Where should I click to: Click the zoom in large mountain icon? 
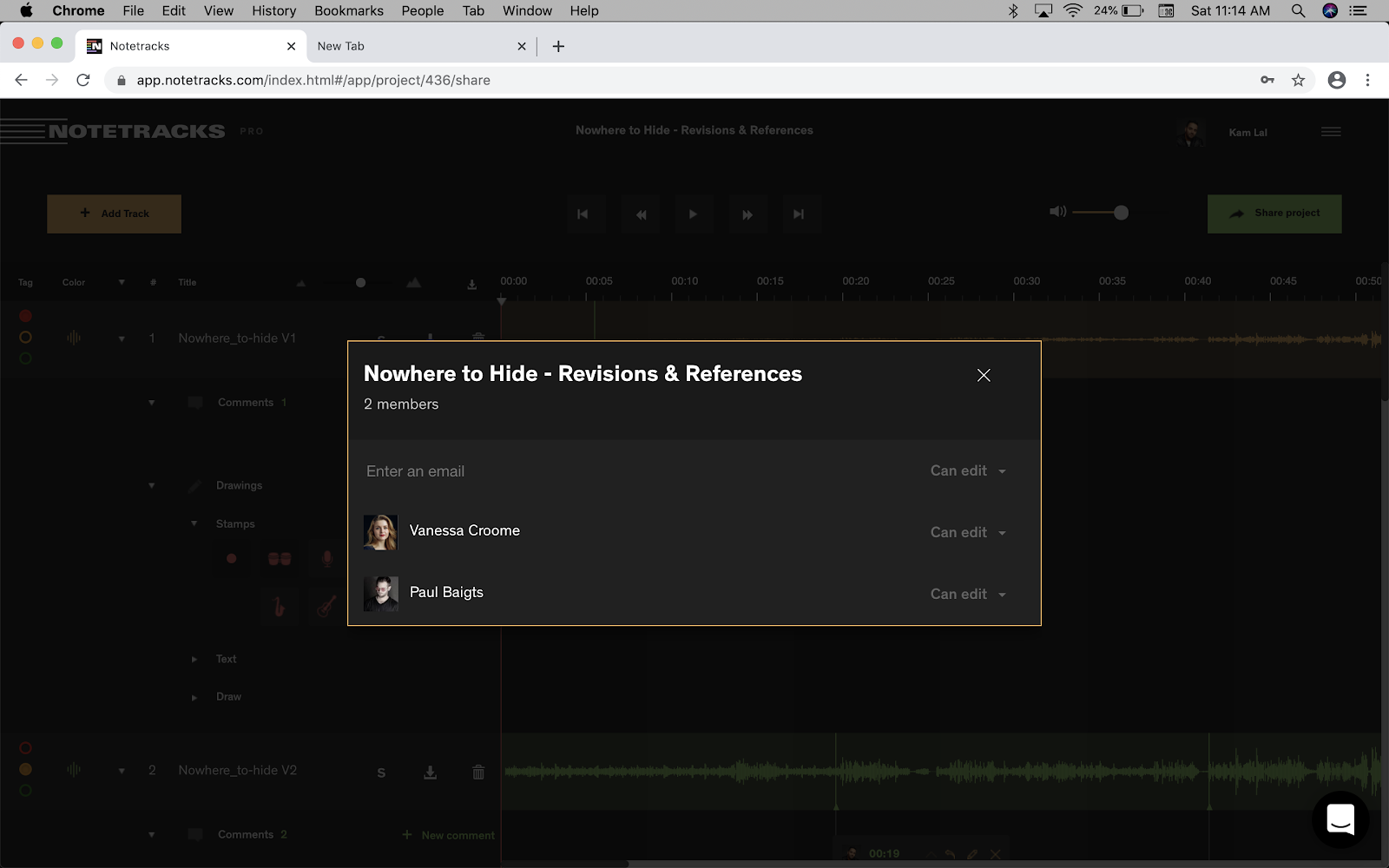[414, 283]
